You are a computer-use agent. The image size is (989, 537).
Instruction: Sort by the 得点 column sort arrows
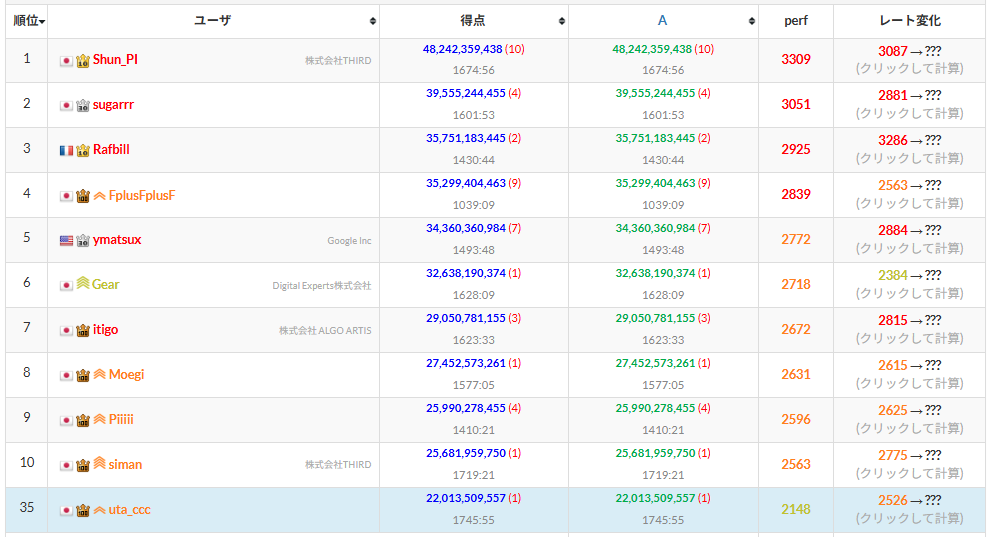click(561, 21)
